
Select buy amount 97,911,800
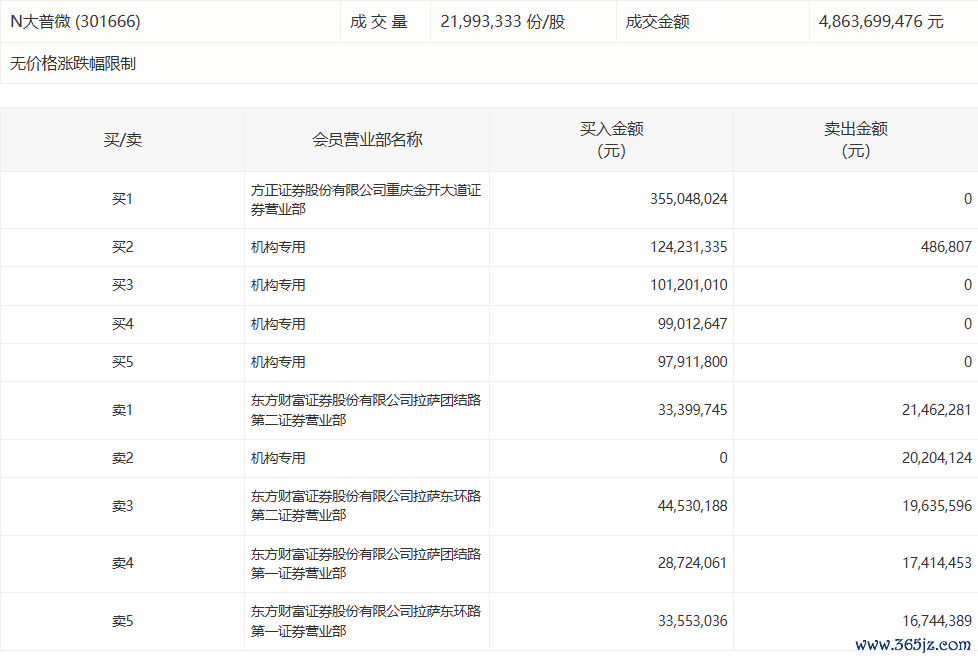[x=692, y=362]
